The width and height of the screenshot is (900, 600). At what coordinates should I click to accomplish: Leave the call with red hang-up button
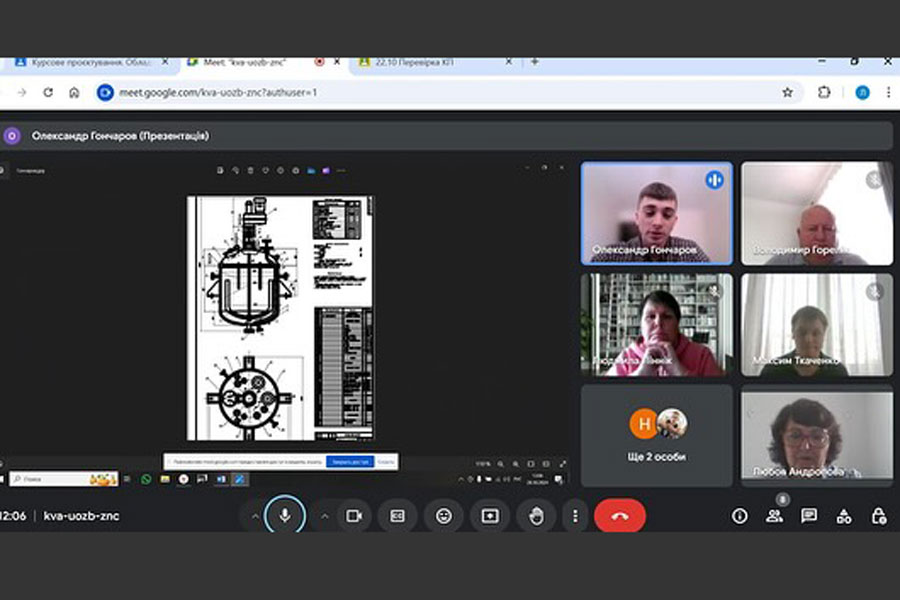click(x=620, y=516)
